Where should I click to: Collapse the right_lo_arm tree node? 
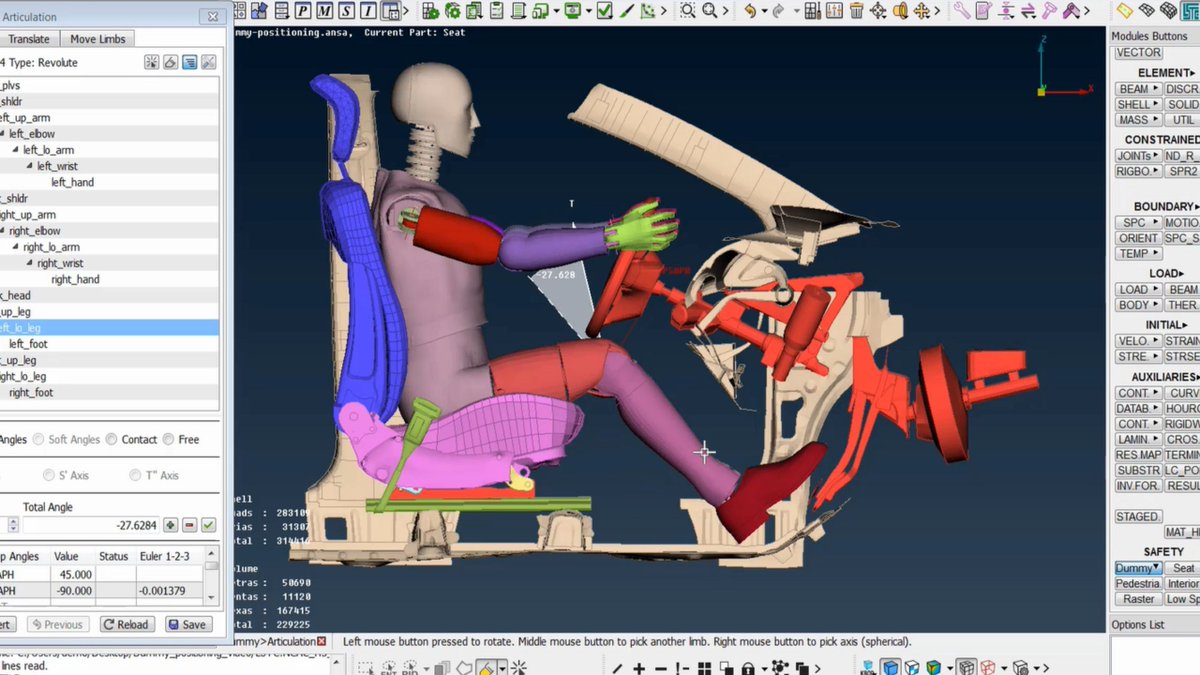click(16, 247)
